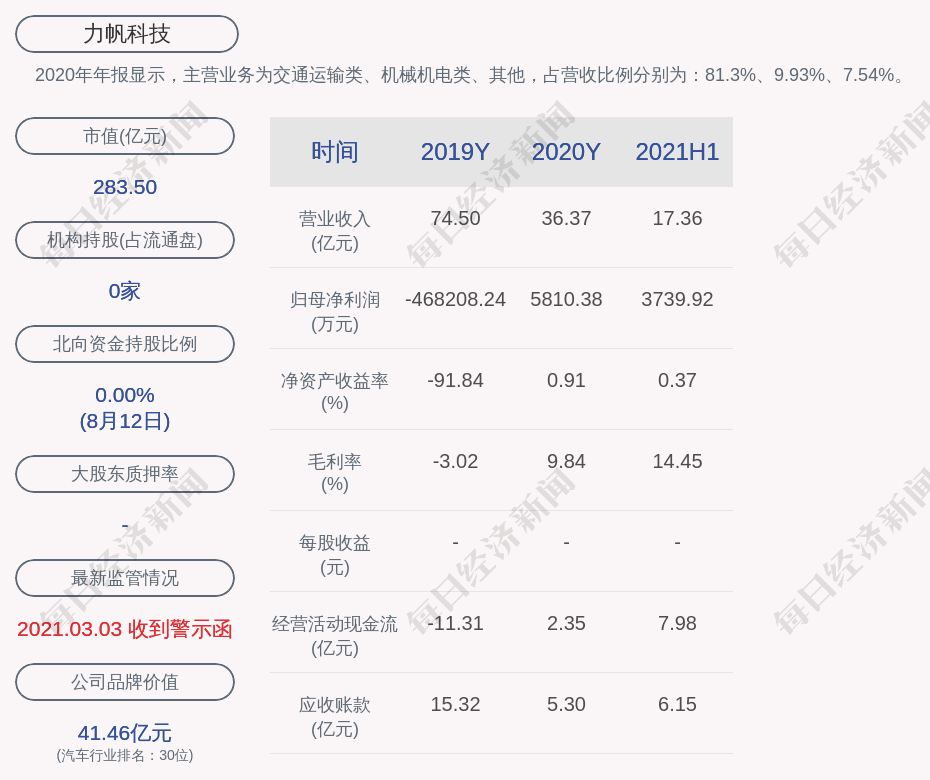This screenshot has width=930, height=780.
Task: Select the cash flow value 7.98
Action: point(677,623)
